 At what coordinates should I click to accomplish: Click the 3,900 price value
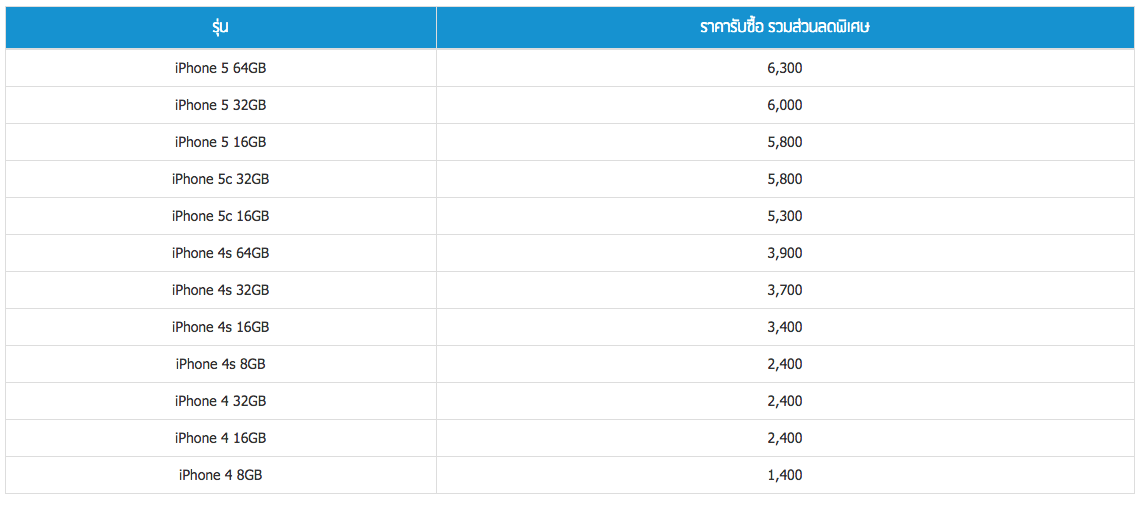coord(785,253)
